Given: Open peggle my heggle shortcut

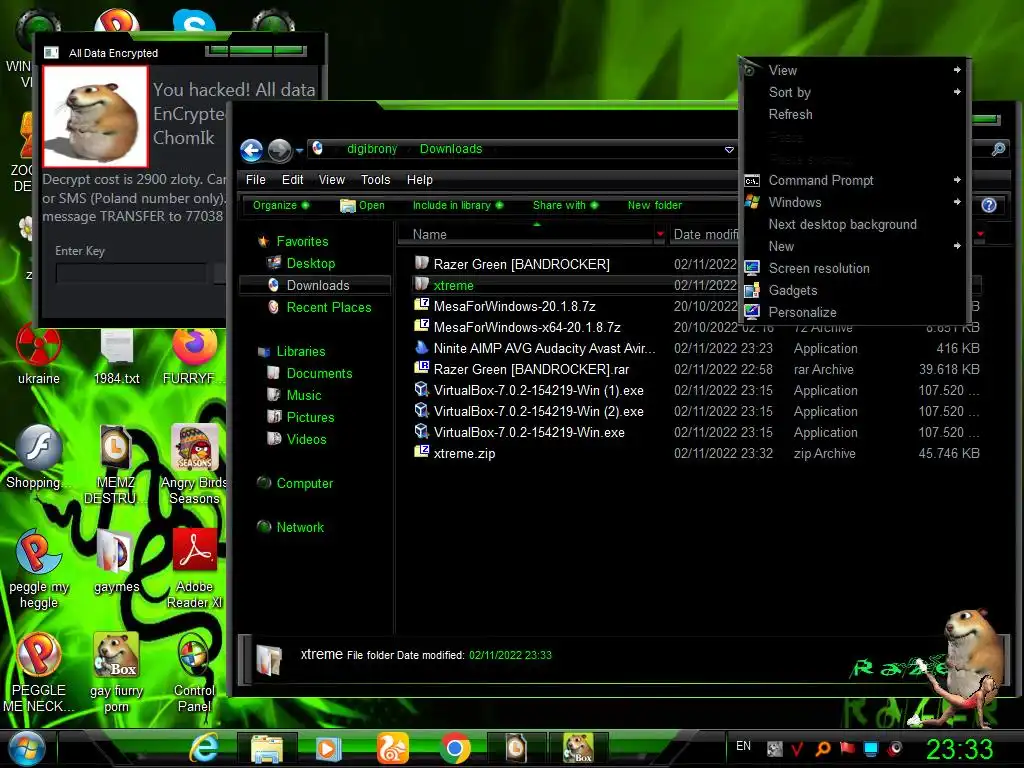Looking at the screenshot, I should 39,569.
